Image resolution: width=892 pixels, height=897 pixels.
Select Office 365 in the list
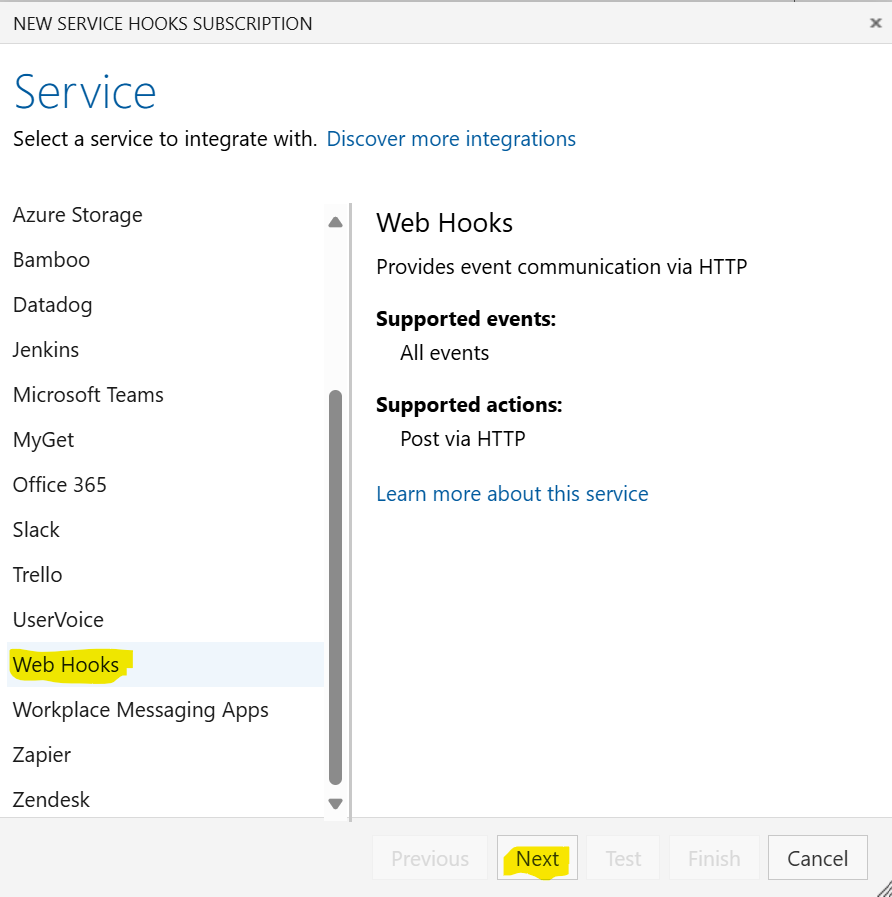(x=60, y=485)
